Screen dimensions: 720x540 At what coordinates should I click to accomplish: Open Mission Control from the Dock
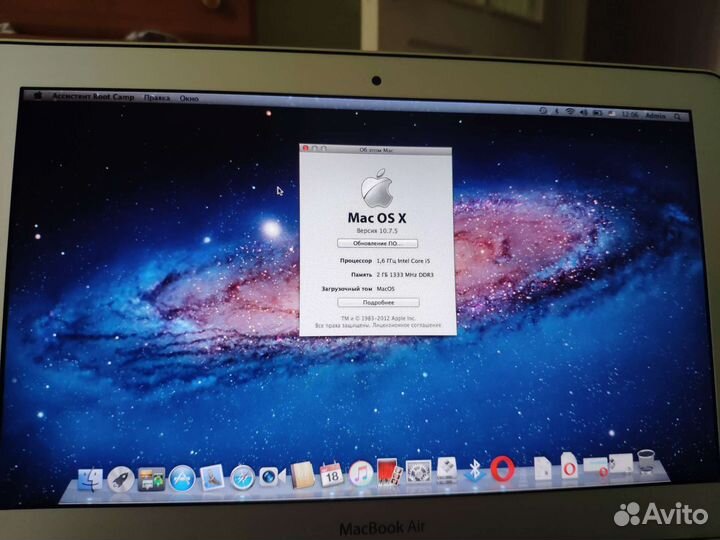coord(152,479)
